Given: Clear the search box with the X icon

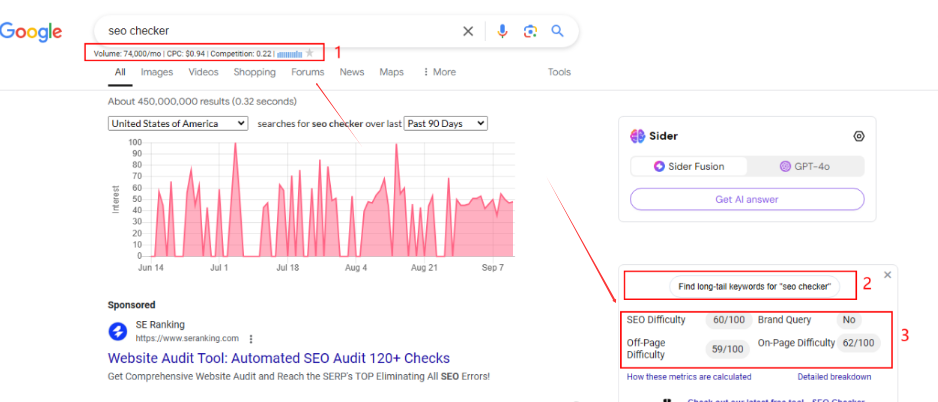Looking at the screenshot, I should click(x=468, y=31).
